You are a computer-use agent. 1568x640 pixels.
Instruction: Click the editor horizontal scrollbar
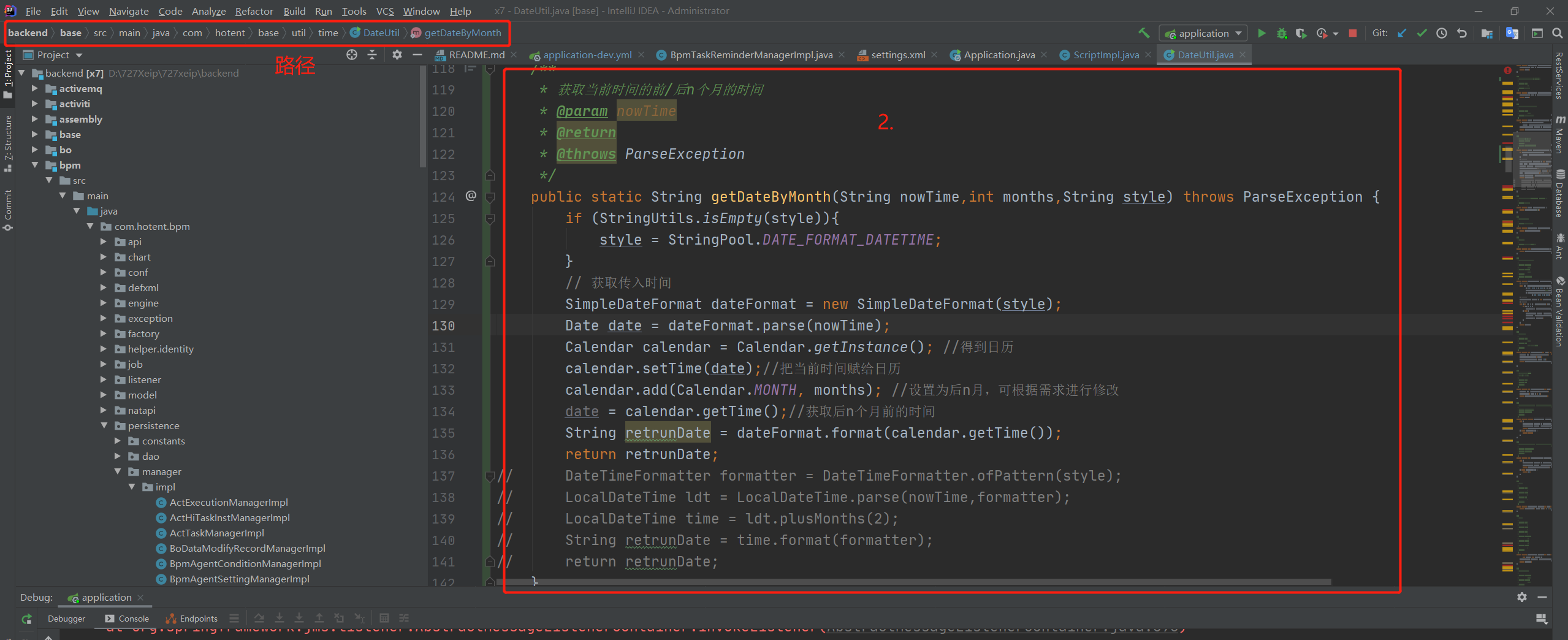919,582
